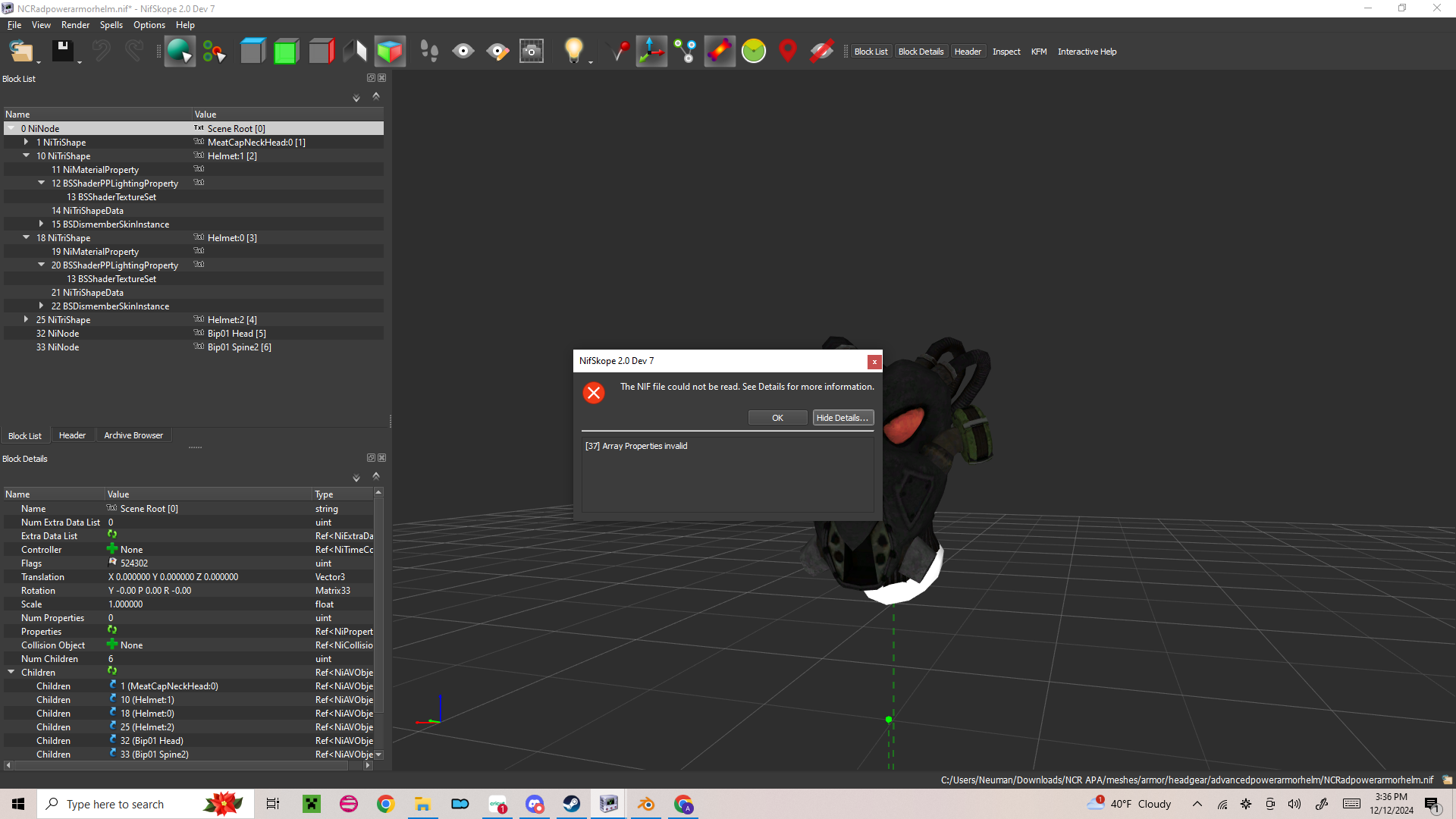Open the Options menu
This screenshot has height=819, width=1456.
(x=149, y=25)
